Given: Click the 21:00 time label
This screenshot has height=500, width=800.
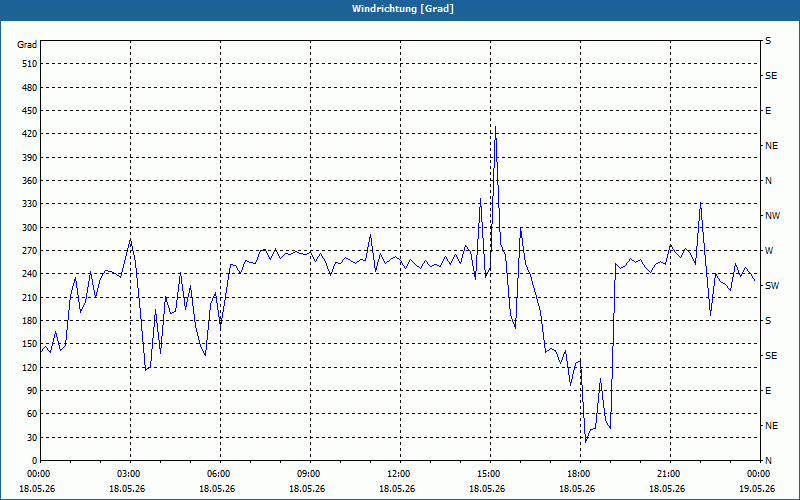Looking at the screenshot, I should click(x=668, y=474).
